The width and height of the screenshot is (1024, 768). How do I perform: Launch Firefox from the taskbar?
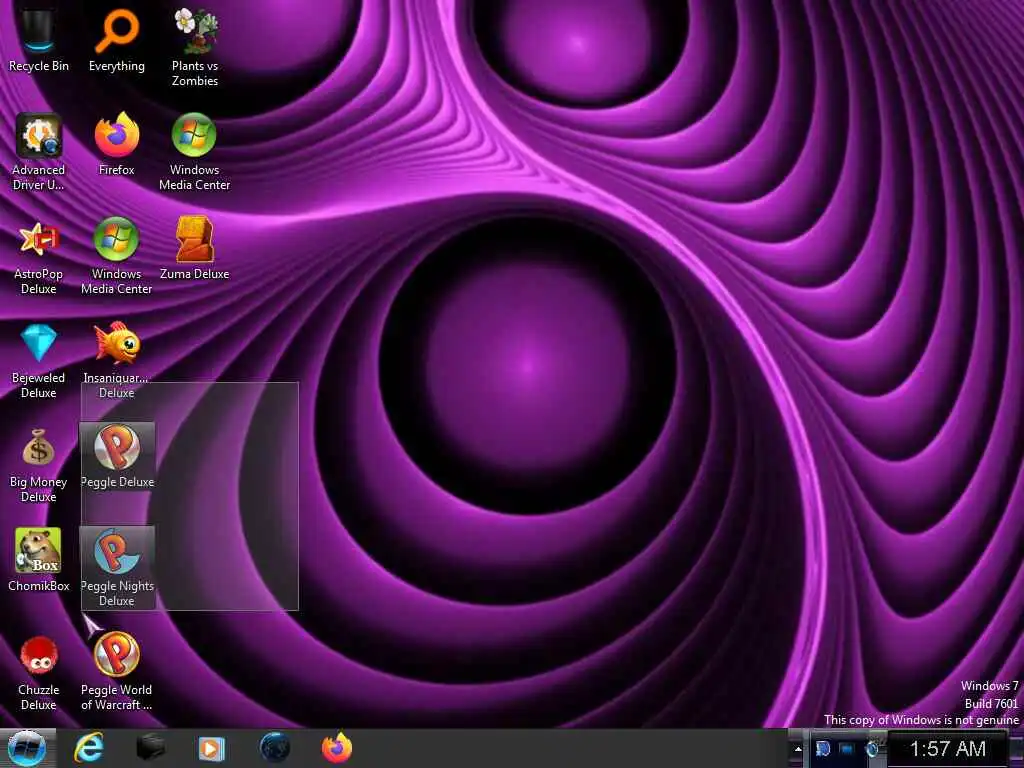pos(337,748)
